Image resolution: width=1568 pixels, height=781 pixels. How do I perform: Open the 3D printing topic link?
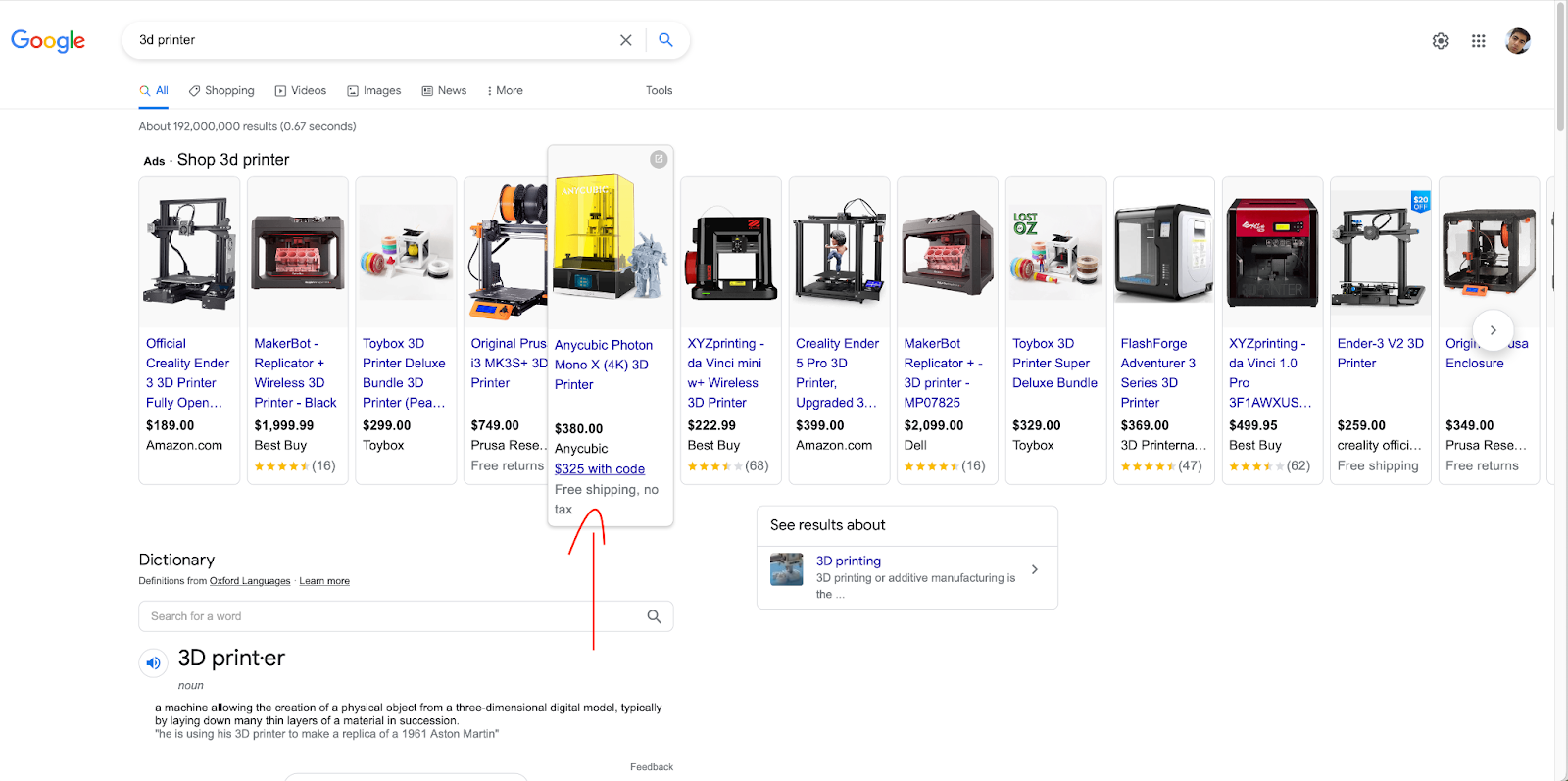click(x=849, y=561)
